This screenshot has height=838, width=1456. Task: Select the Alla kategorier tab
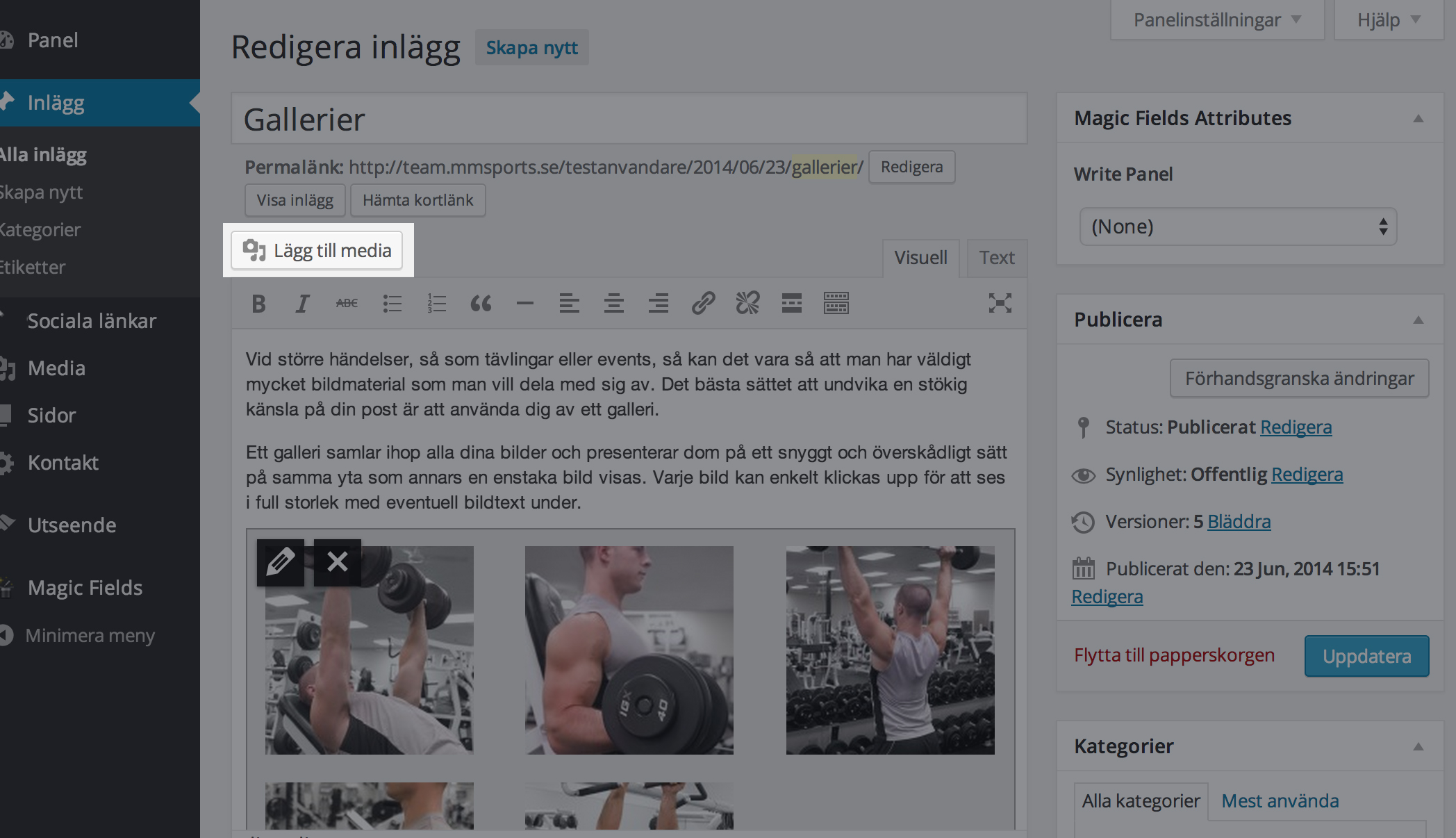point(1141,801)
